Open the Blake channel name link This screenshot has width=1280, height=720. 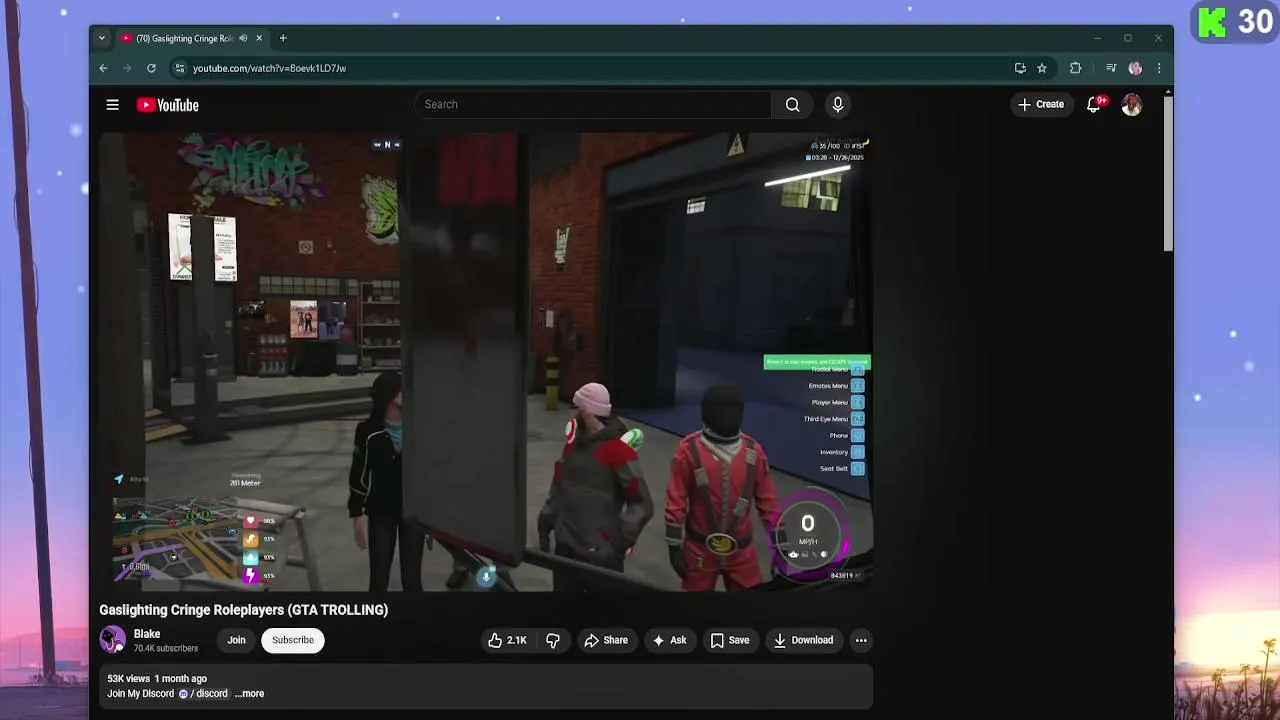tap(147, 634)
